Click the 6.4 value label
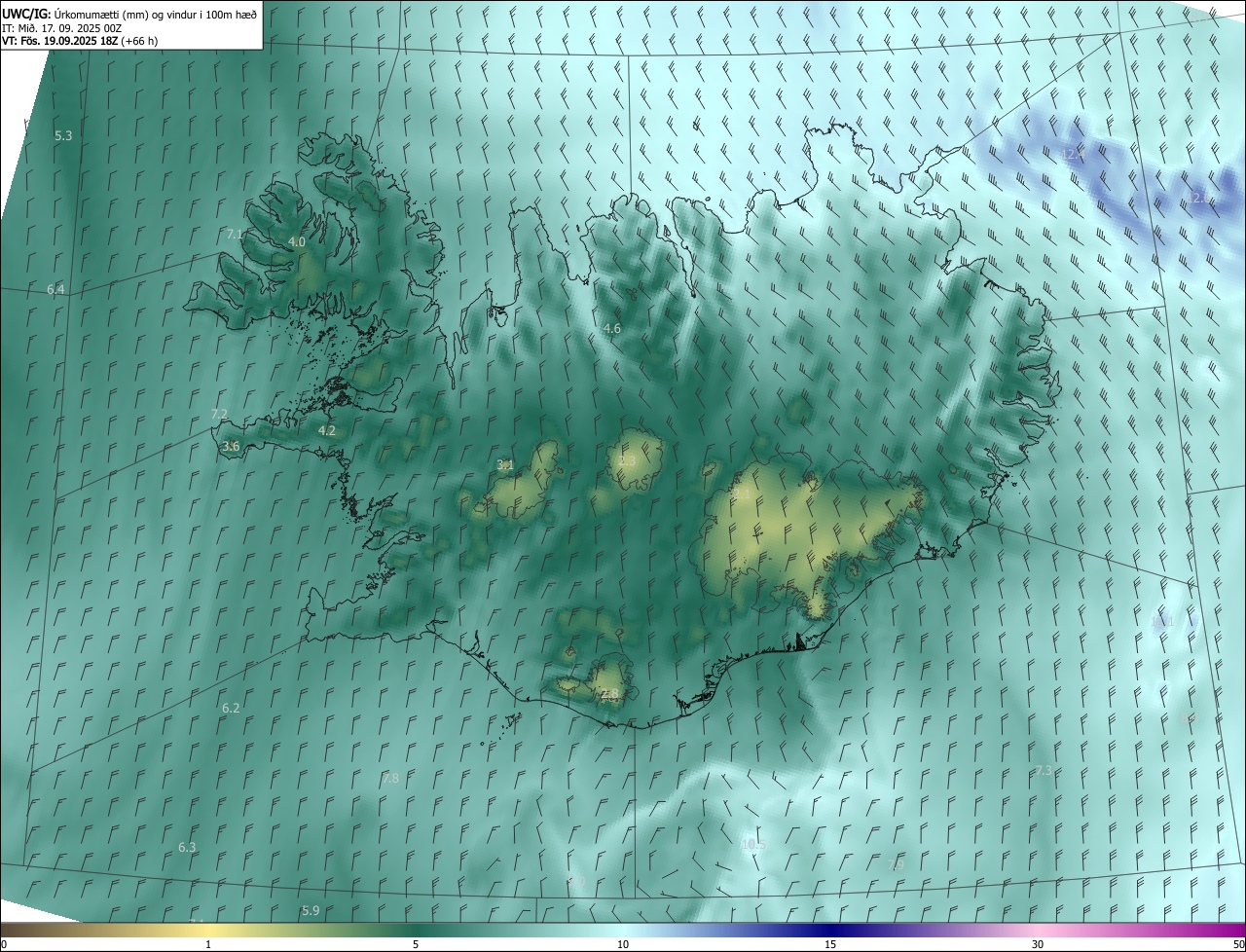This screenshot has height=952, width=1246. click(x=55, y=289)
